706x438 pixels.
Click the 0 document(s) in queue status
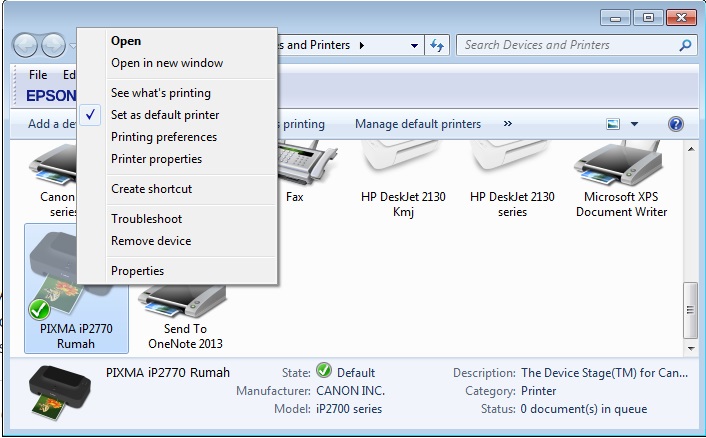(x=584, y=409)
